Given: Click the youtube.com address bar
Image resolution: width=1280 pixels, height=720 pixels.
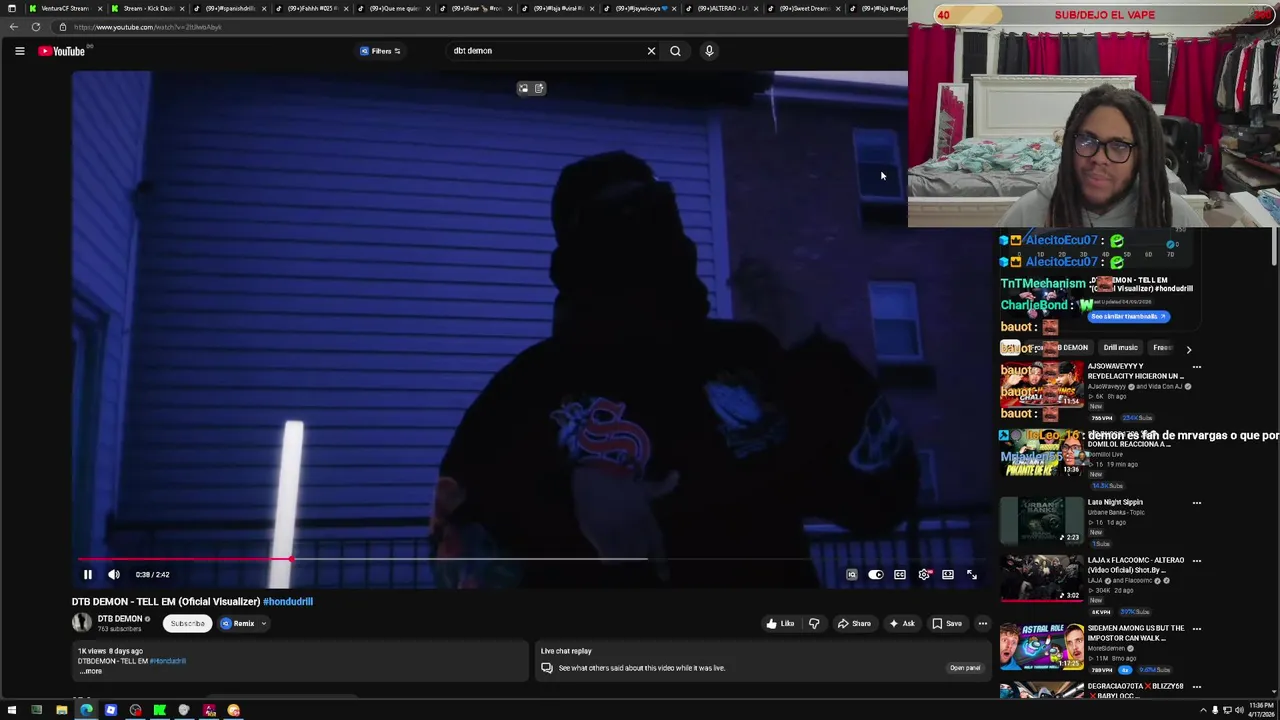Looking at the screenshot, I should pos(480,27).
